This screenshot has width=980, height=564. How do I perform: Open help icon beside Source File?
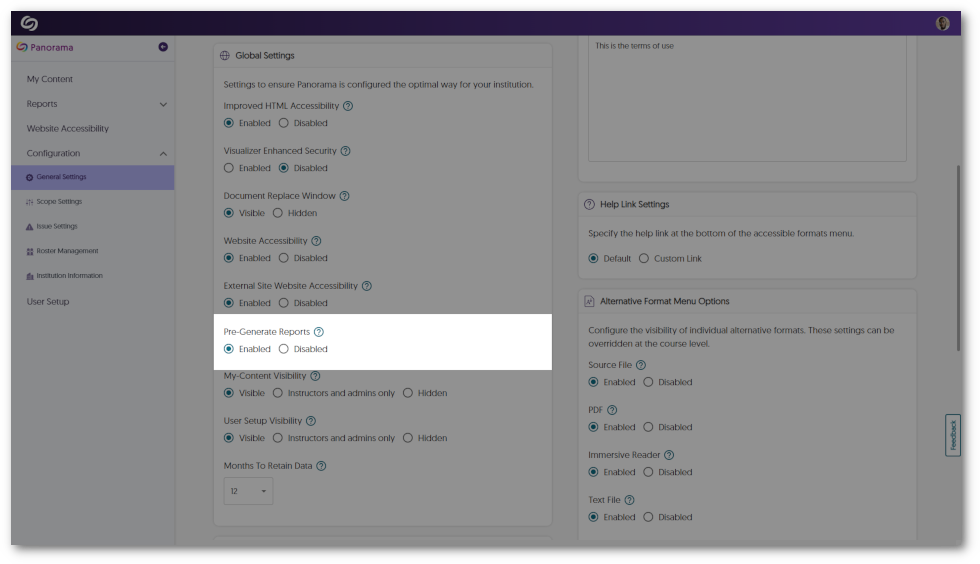click(641, 365)
